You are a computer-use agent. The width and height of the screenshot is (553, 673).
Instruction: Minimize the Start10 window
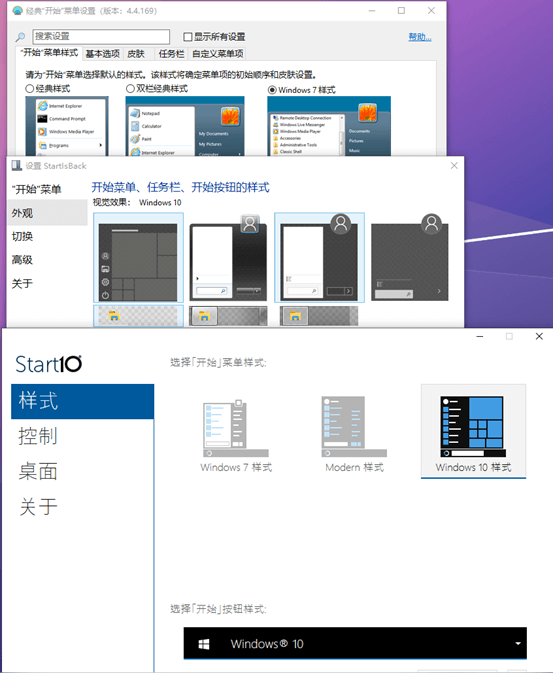pyautogui.click(x=480, y=336)
